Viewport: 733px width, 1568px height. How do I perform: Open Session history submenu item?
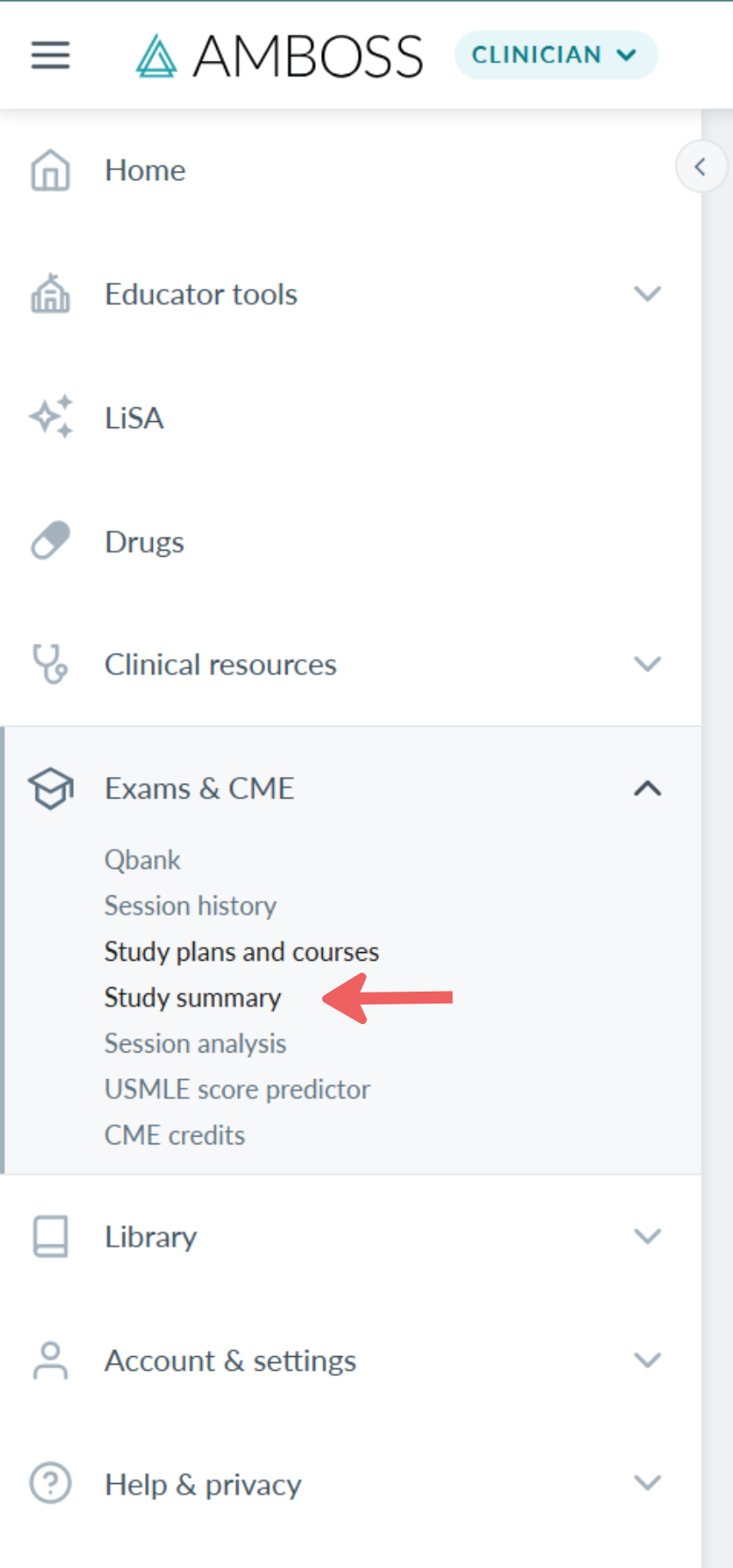click(191, 906)
